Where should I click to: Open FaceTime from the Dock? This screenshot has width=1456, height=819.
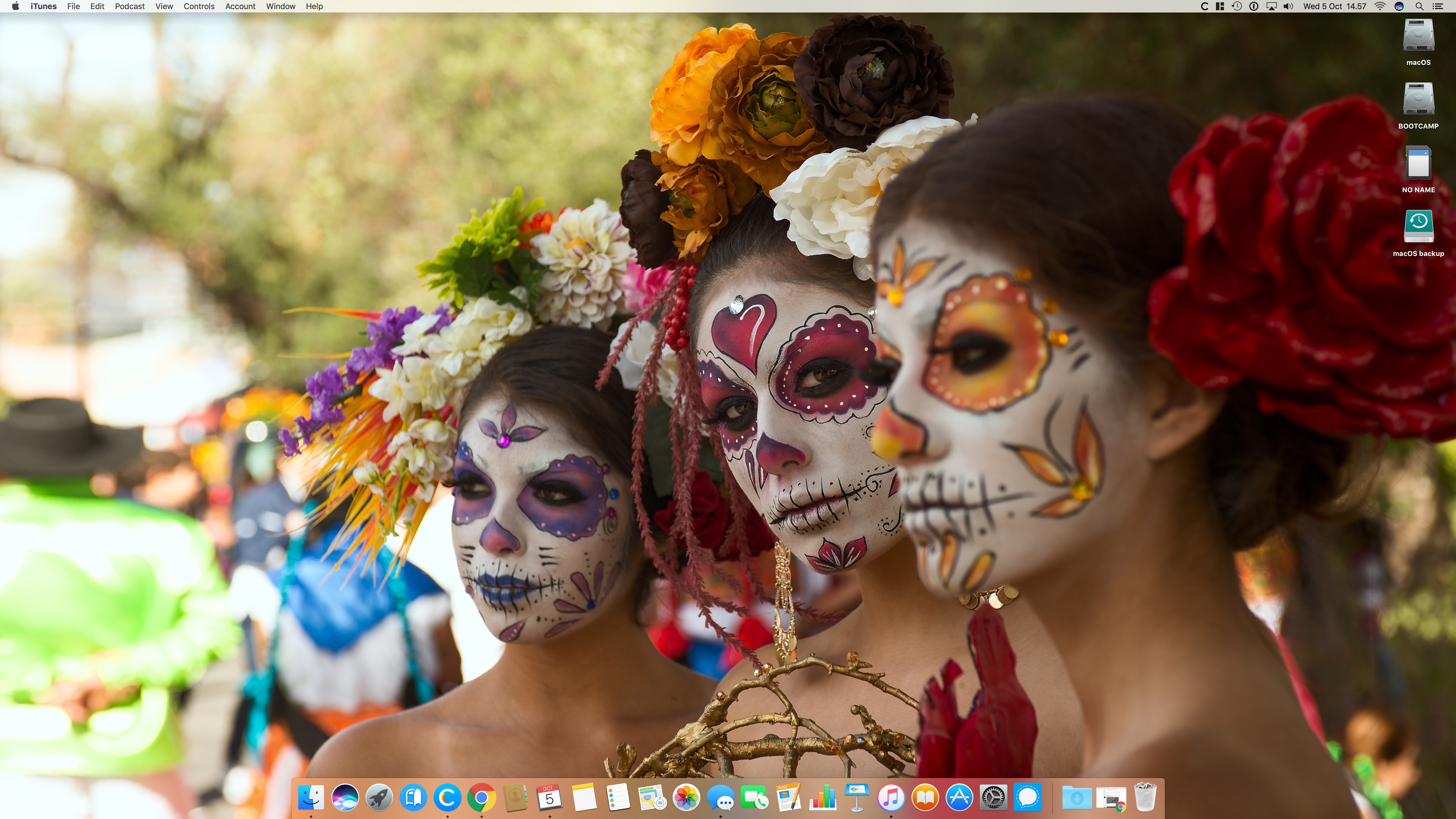coord(754,797)
